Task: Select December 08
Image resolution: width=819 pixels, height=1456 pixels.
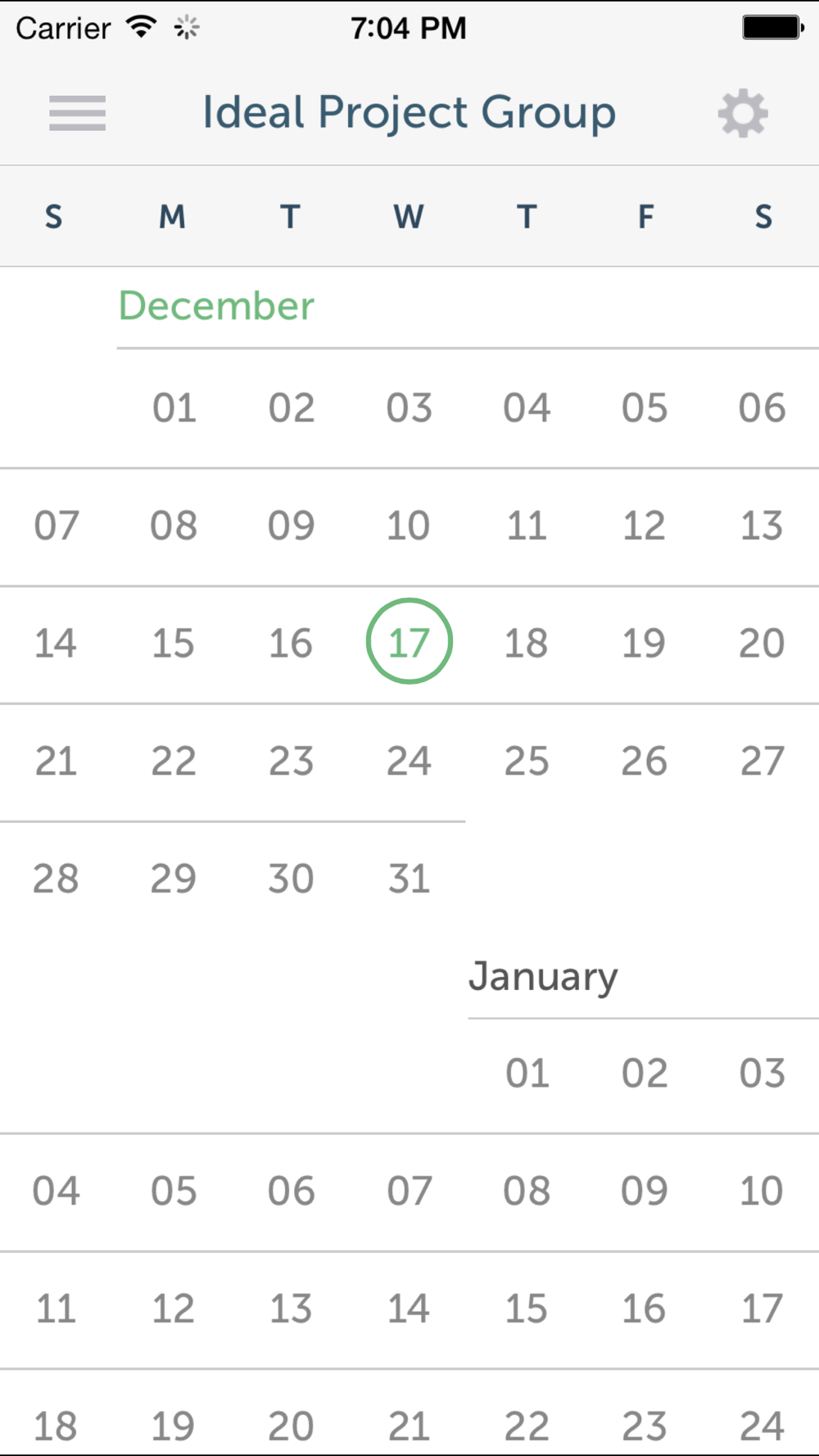Action: pos(174,526)
